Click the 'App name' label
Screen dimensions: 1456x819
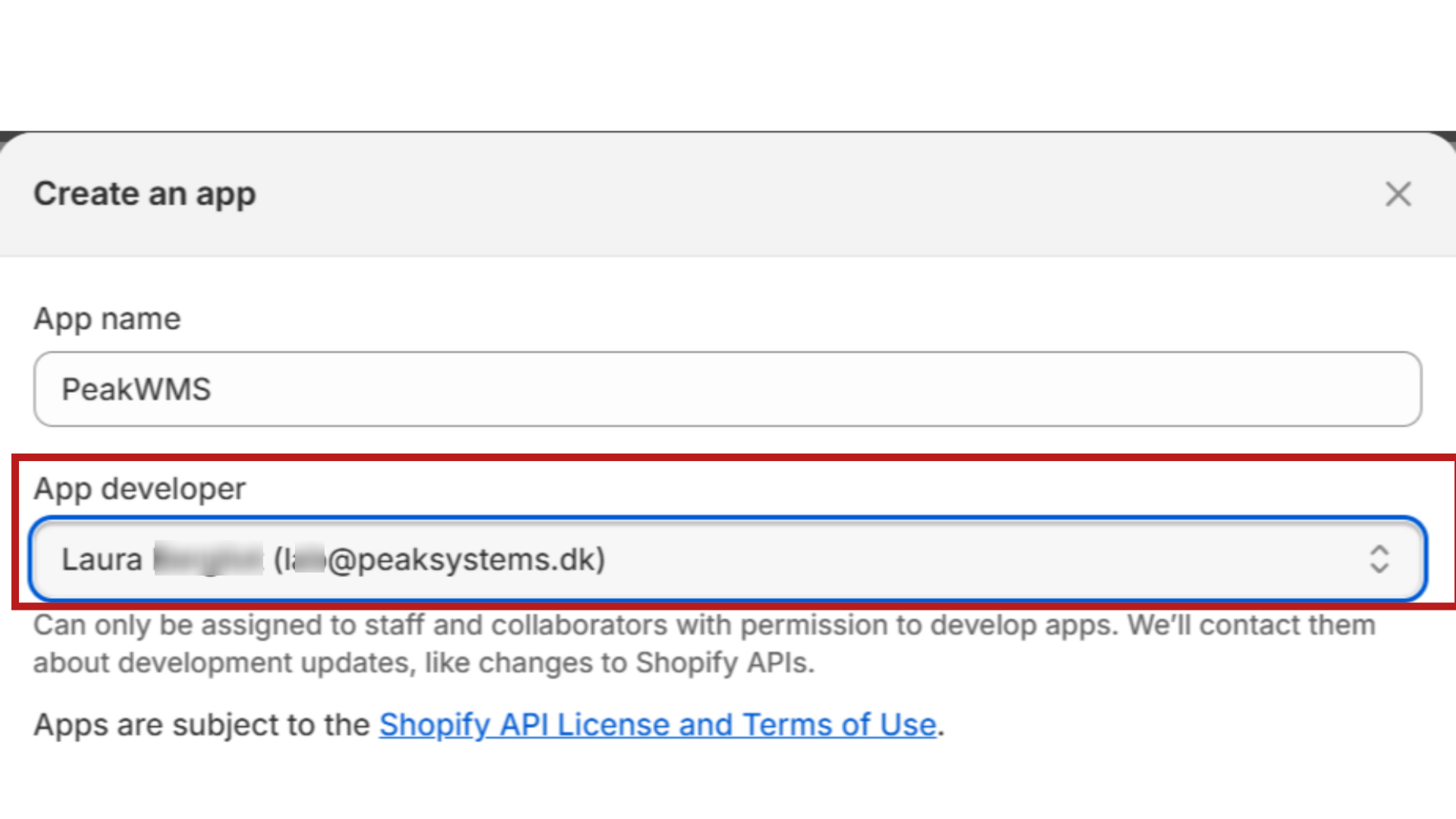[107, 319]
